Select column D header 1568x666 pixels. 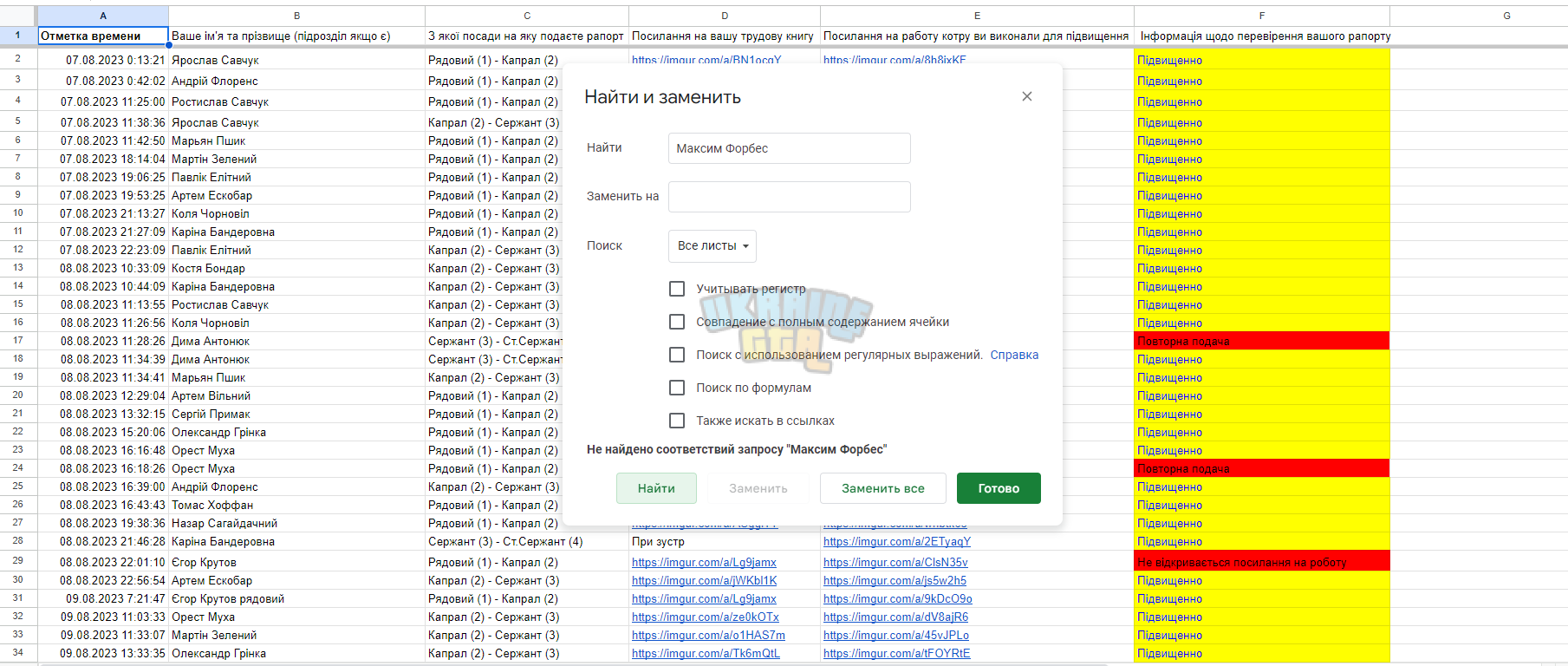(x=725, y=16)
